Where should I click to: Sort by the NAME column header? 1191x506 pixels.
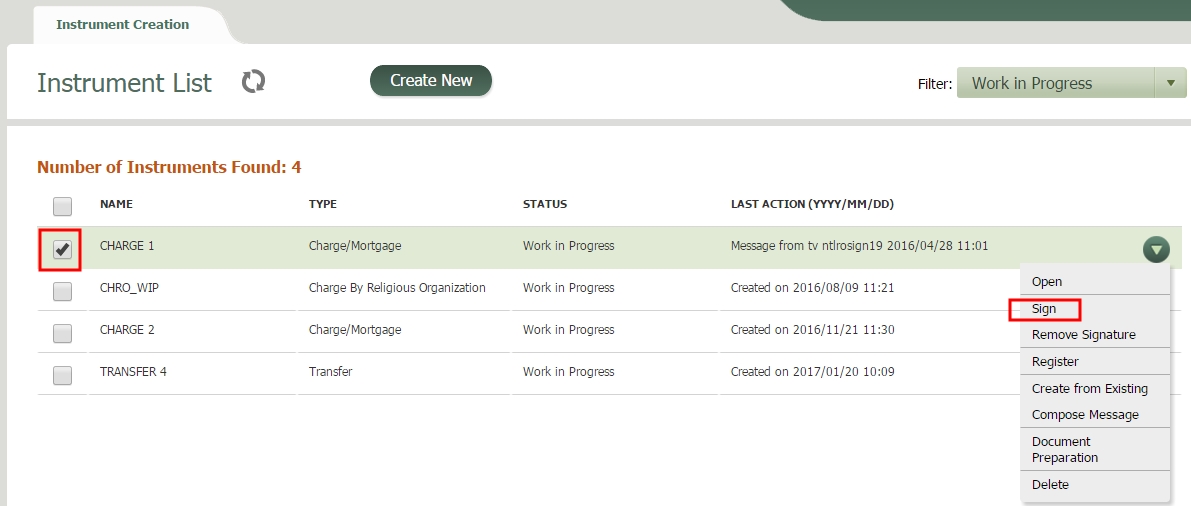tap(116, 204)
